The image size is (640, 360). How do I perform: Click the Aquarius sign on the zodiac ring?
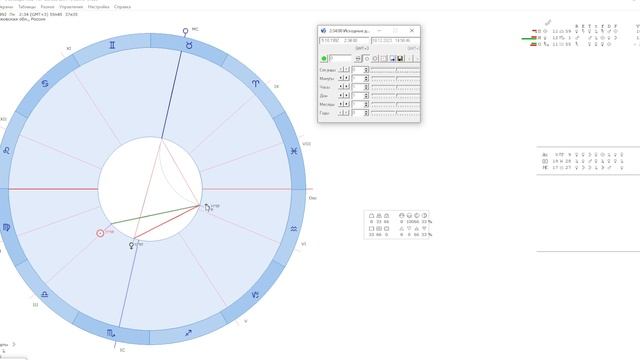(294, 229)
